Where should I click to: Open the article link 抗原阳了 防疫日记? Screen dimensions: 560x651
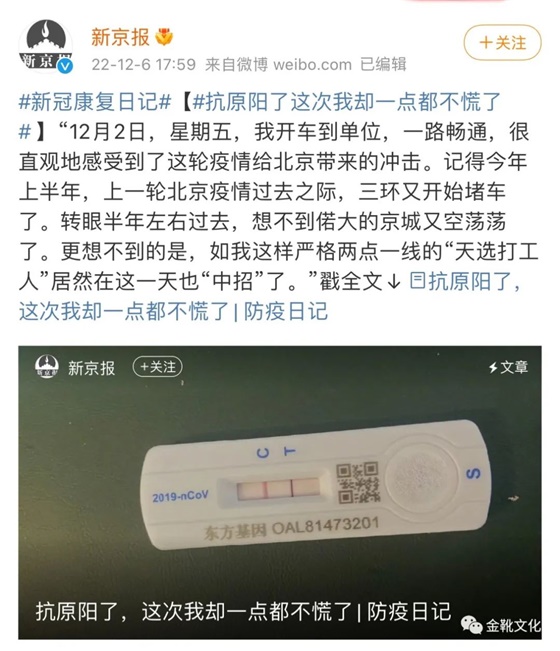pyautogui.click(x=269, y=297)
